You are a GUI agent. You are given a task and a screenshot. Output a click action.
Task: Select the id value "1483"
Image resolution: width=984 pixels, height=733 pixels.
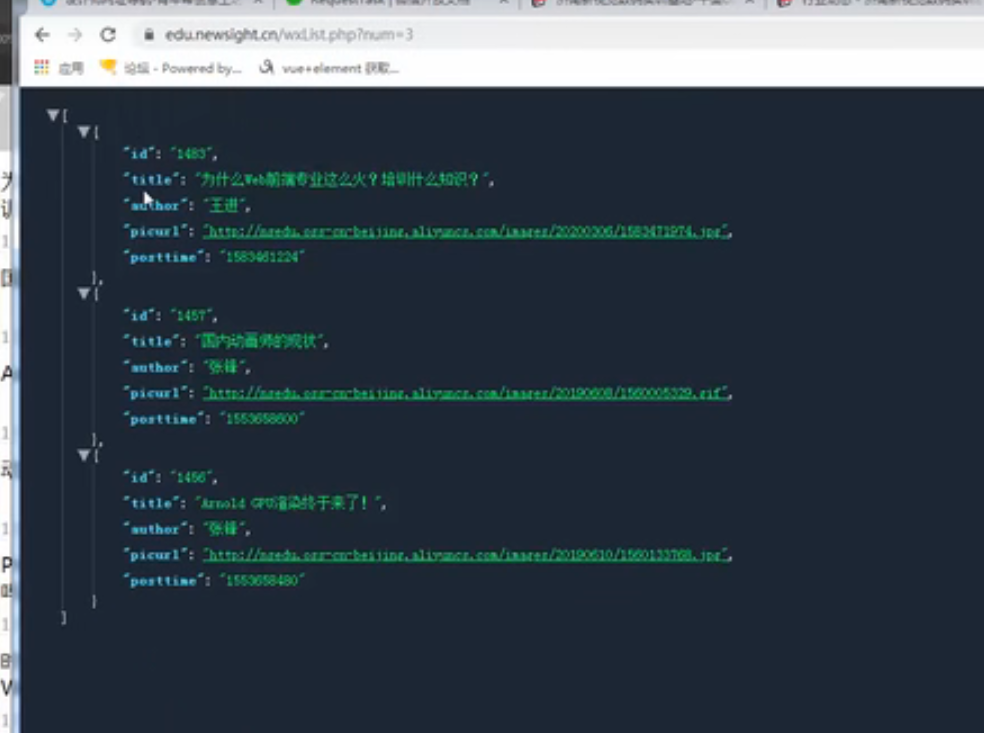tap(191, 154)
